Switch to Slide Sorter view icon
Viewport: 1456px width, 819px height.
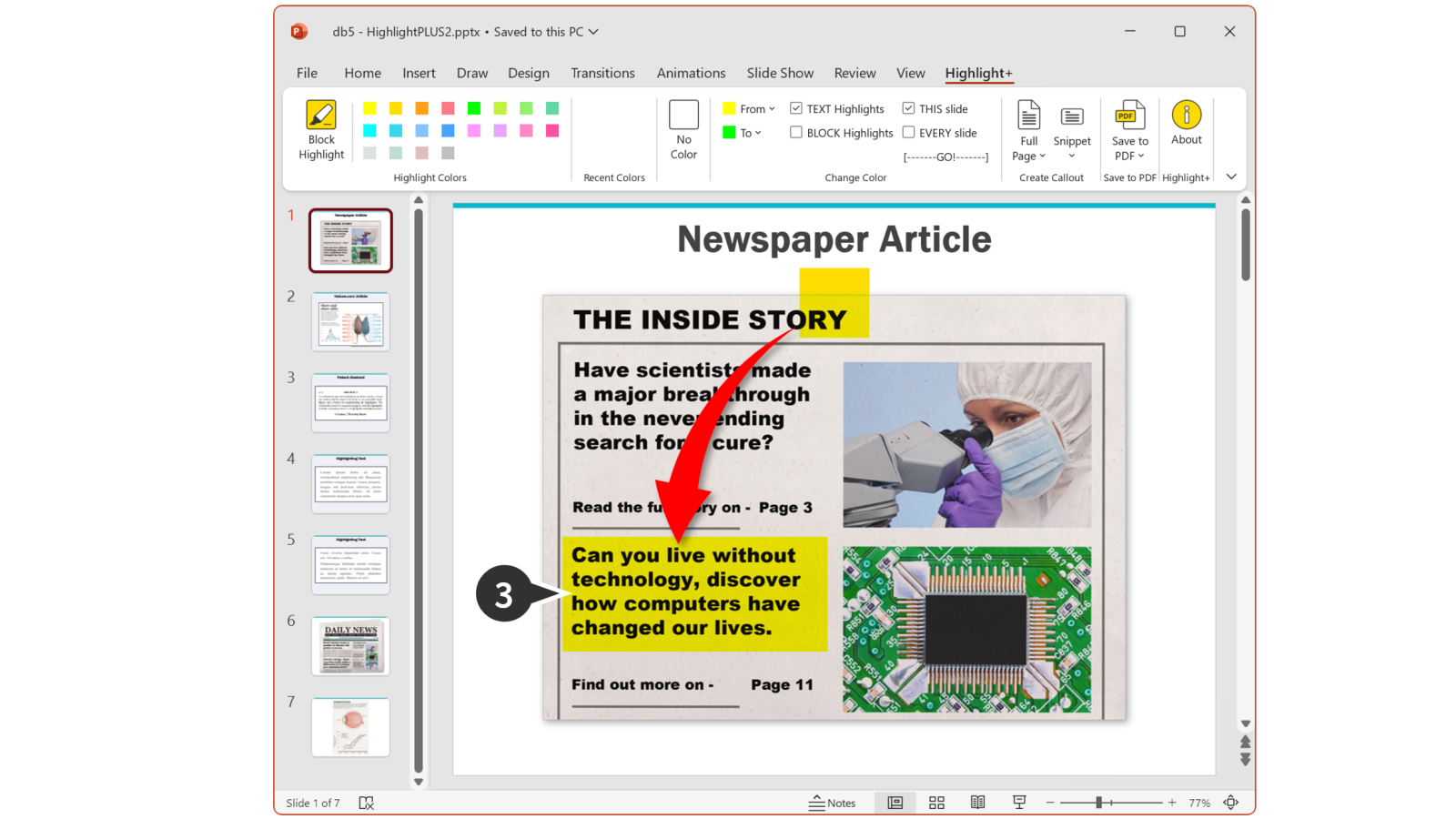[x=936, y=803]
